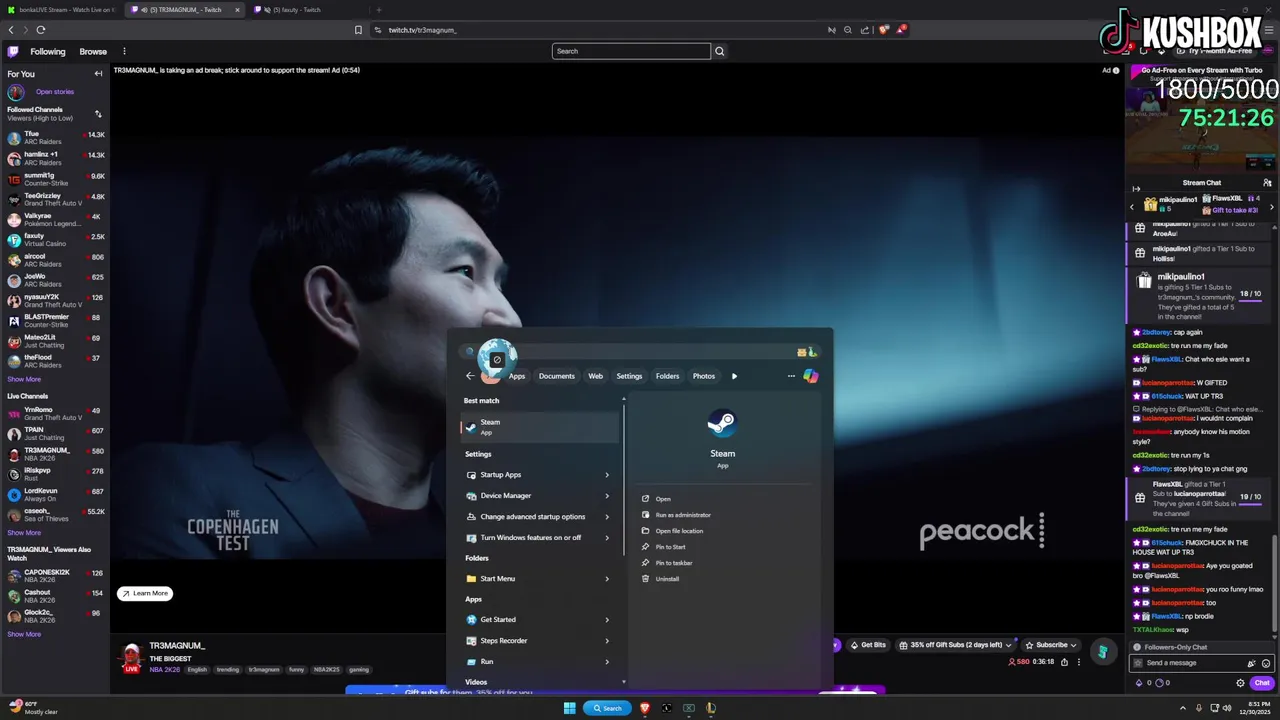The width and height of the screenshot is (1280, 720).
Task: Click Open for Steam app
Action: coord(657,499)
